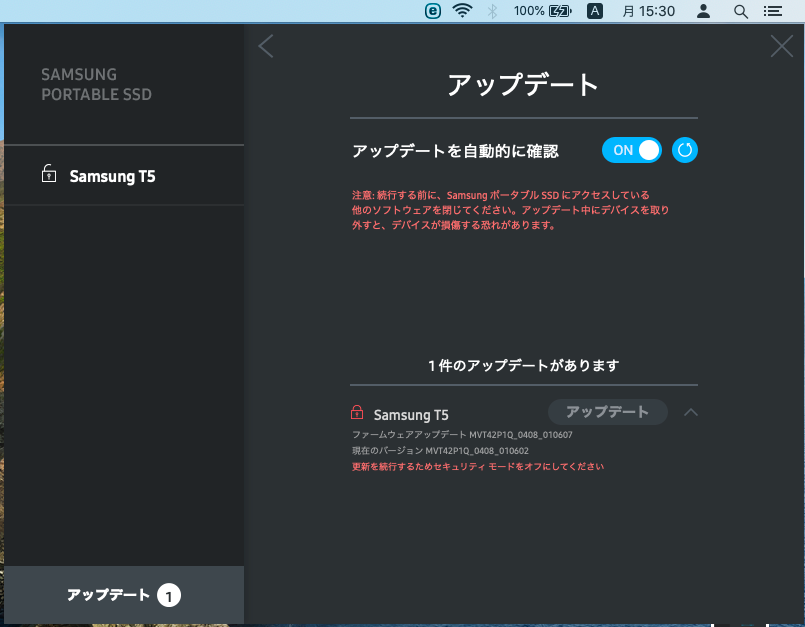805x627 pixels.
Task: Click the Bluetooth icon in the menu bar
Action: (x=491, y=11)
